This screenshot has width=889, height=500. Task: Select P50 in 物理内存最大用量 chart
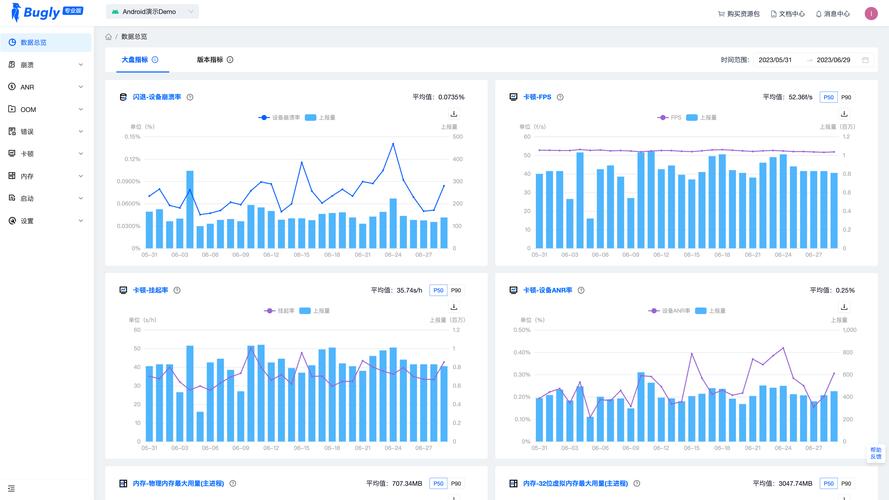pos(438,484)
